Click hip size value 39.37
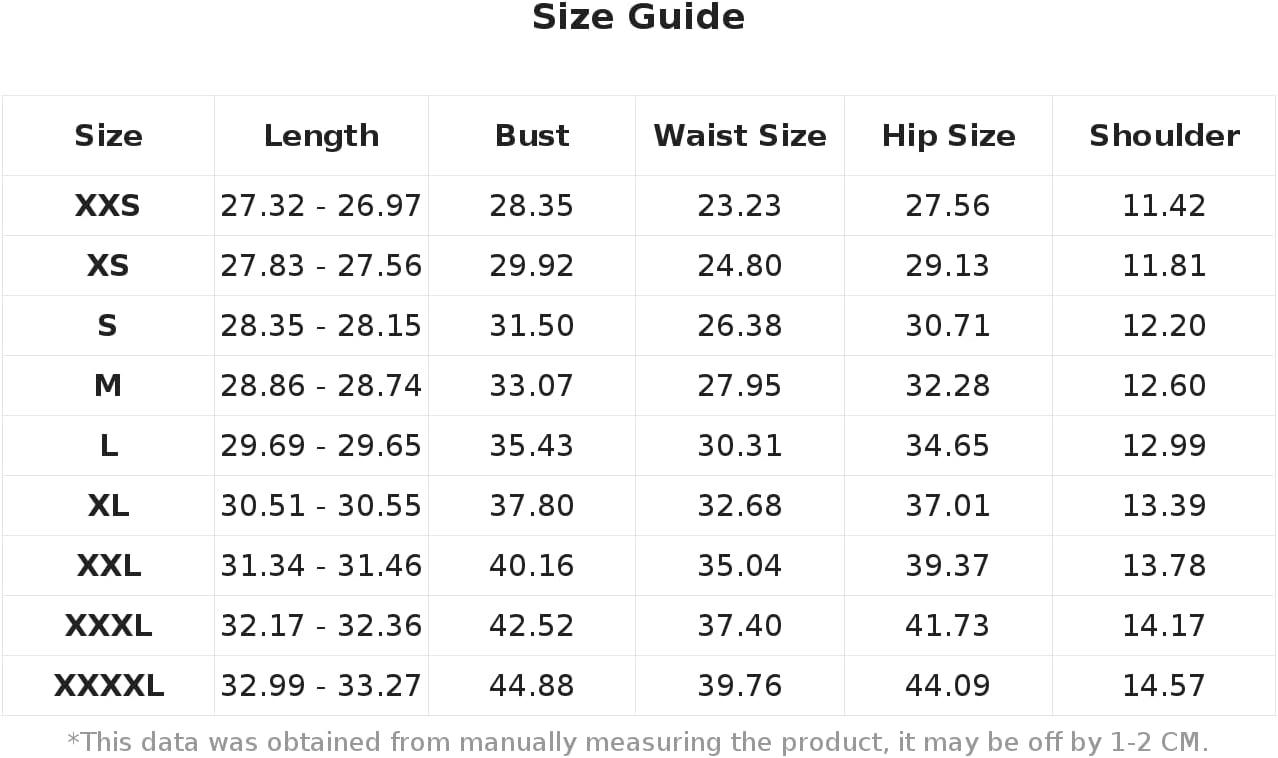Image resolution: width=1278 pixels, height=758 pixels. coord(948,566)
